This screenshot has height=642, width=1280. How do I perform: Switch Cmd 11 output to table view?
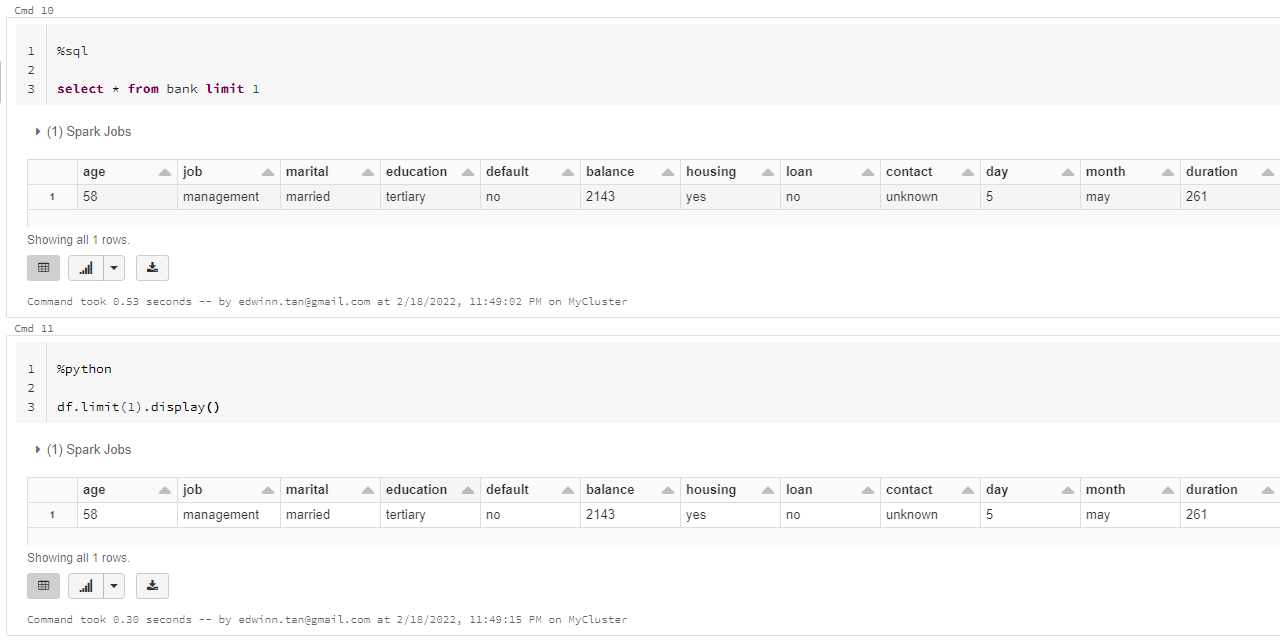(43, 585)
